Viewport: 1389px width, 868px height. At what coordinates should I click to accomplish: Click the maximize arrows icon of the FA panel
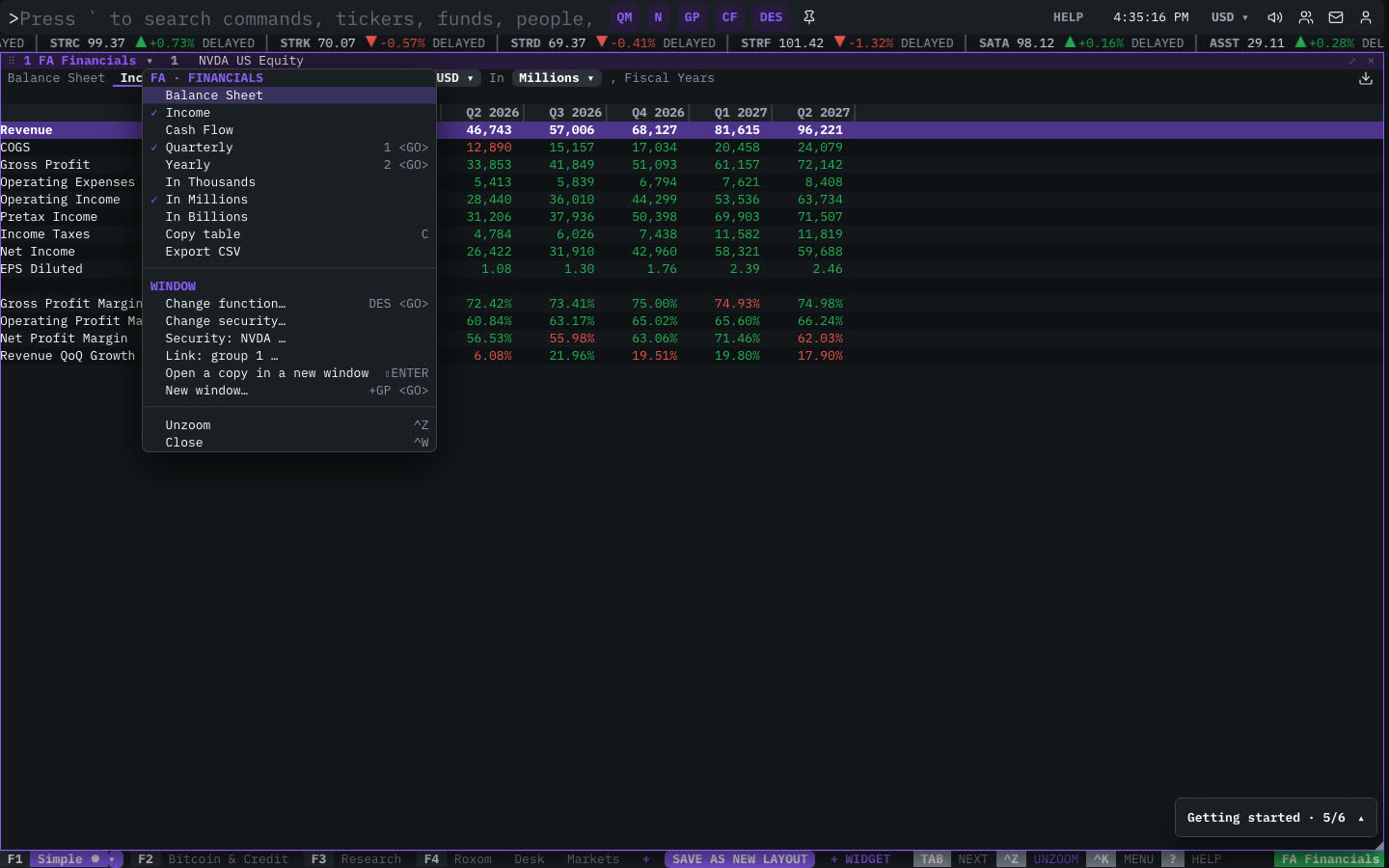(1352, 61)
